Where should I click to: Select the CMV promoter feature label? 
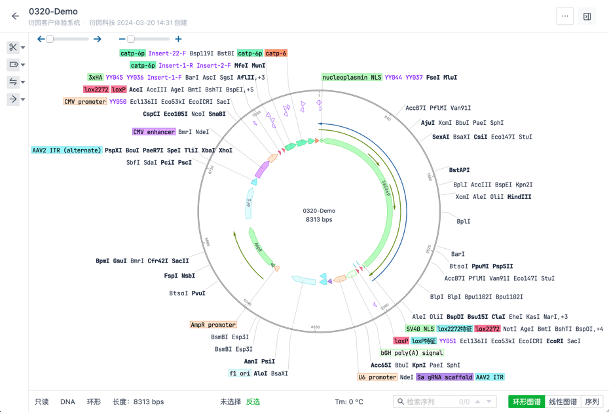coord(85,102)
